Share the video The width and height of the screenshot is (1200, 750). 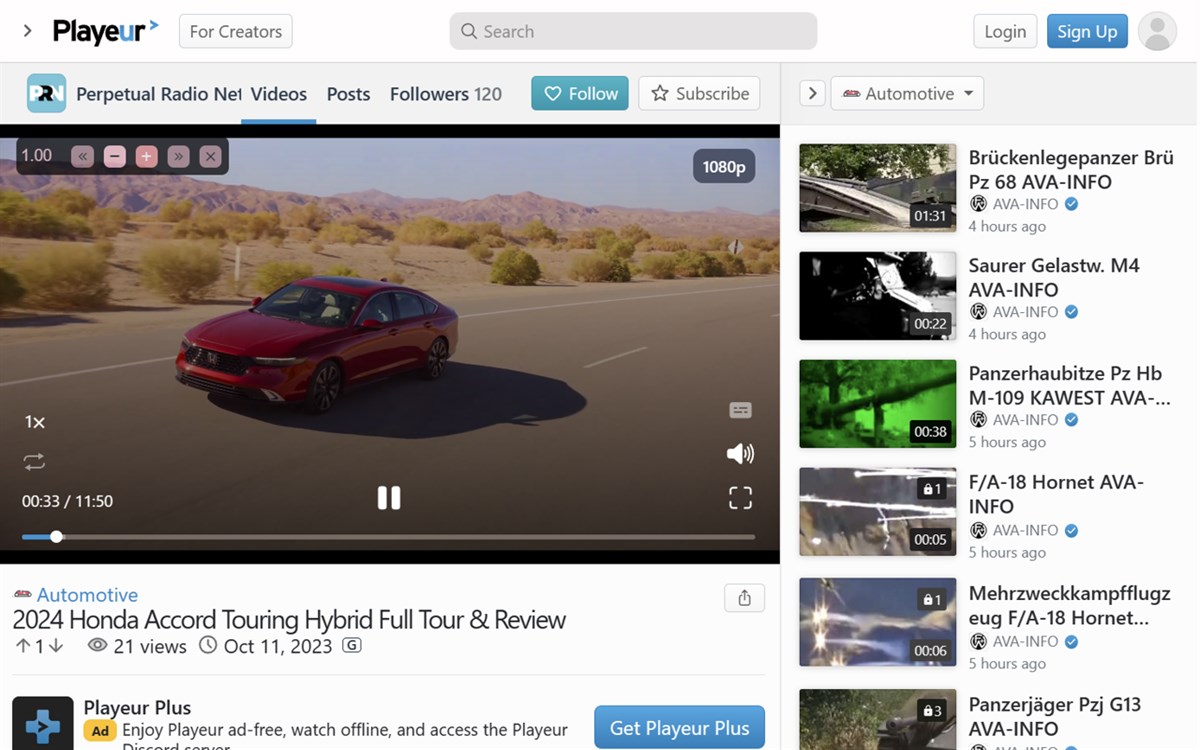tap(744, 598)
